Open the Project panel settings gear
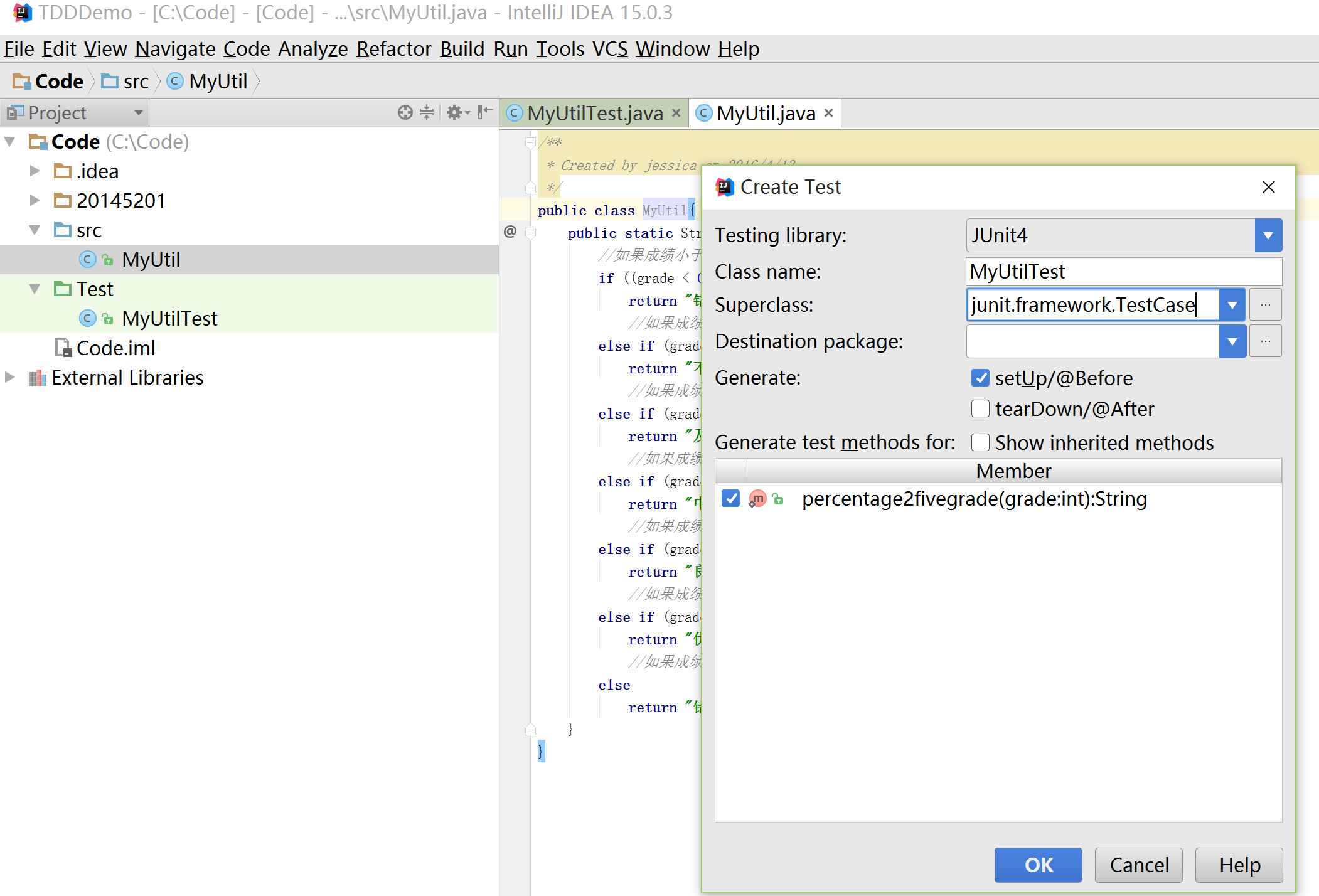Viewport: 1319px width, 896px height. (x=457, y=112)
